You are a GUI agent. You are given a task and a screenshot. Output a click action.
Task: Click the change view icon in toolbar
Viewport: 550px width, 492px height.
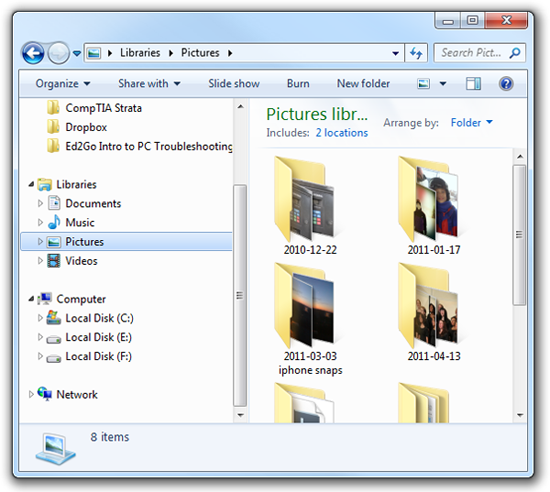click(423, 84)
